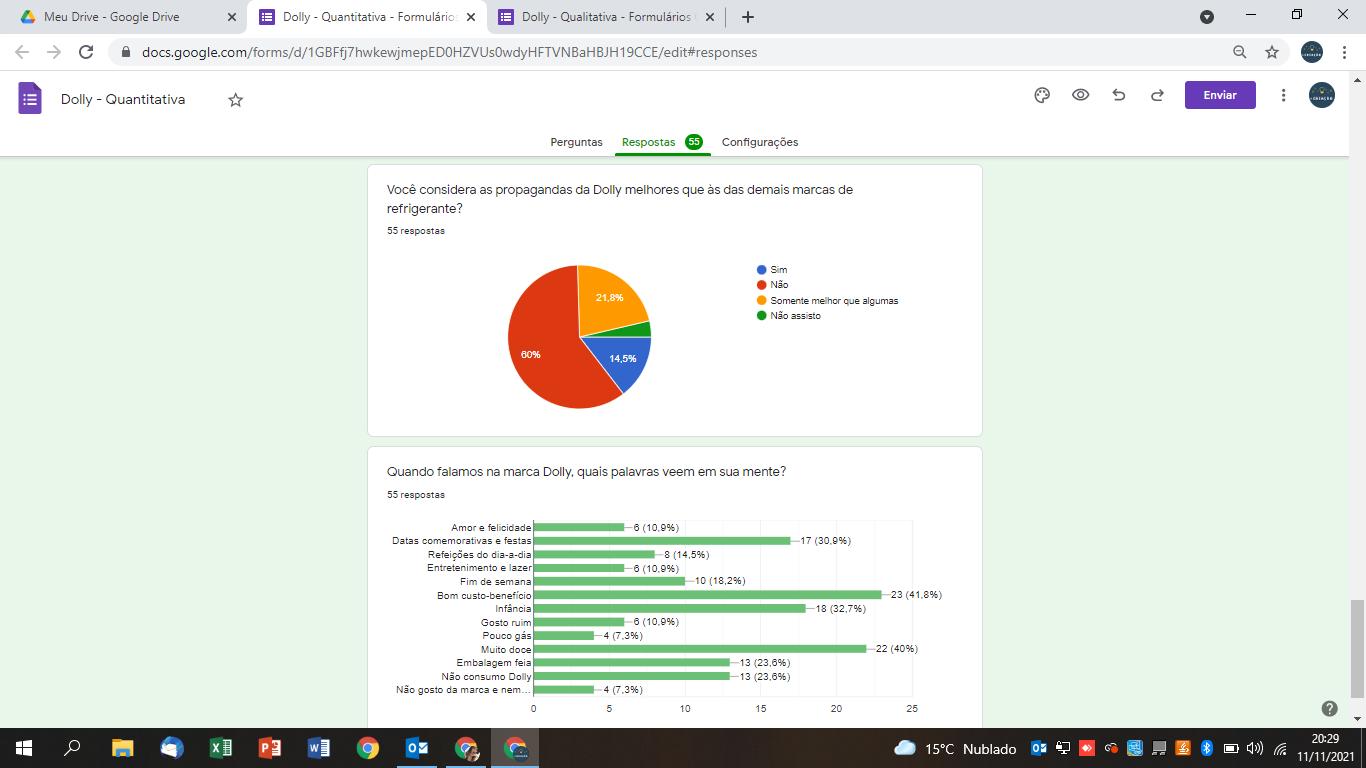Open the Outlook system tray icon
Image resolution: width=1366 pixels, height=768 pixels.
[1038, 748]
